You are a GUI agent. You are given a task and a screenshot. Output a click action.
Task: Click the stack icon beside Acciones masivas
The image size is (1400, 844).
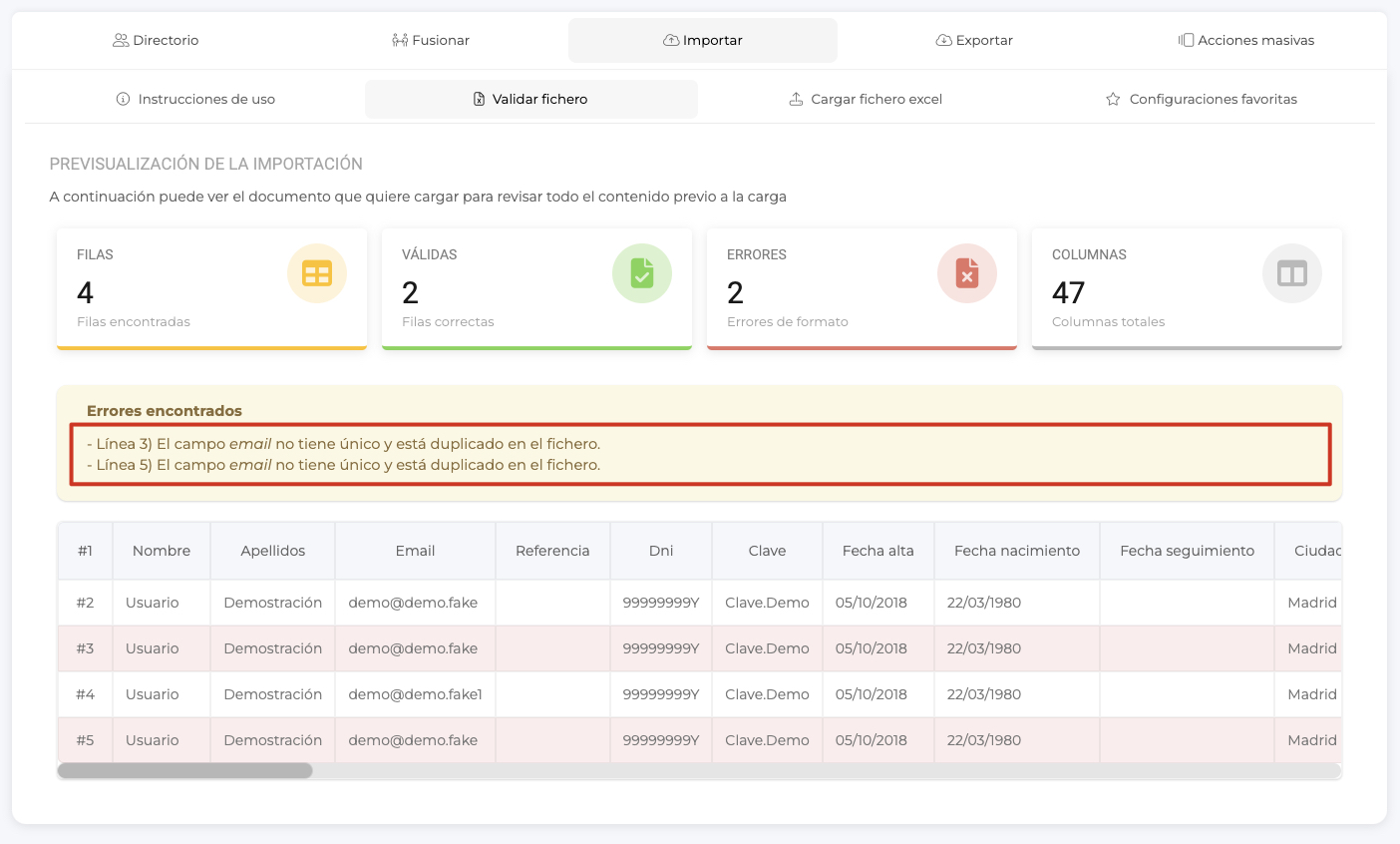tap(1186, 40)
